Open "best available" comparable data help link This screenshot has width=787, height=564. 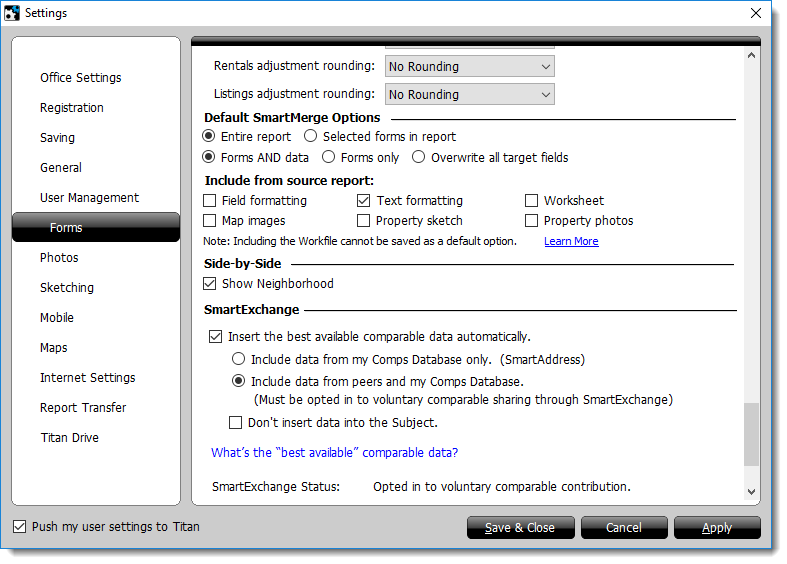(x=334, y=453)
